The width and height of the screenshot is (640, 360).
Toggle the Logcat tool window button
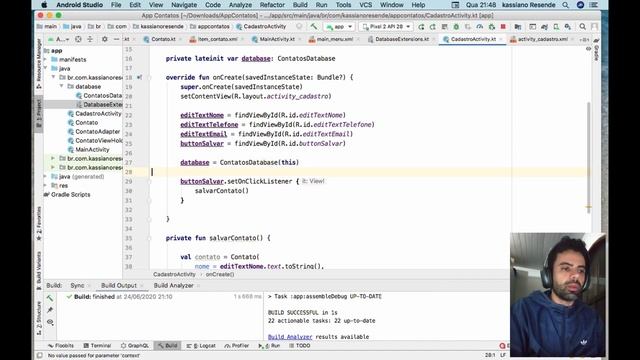click(201, 346)
